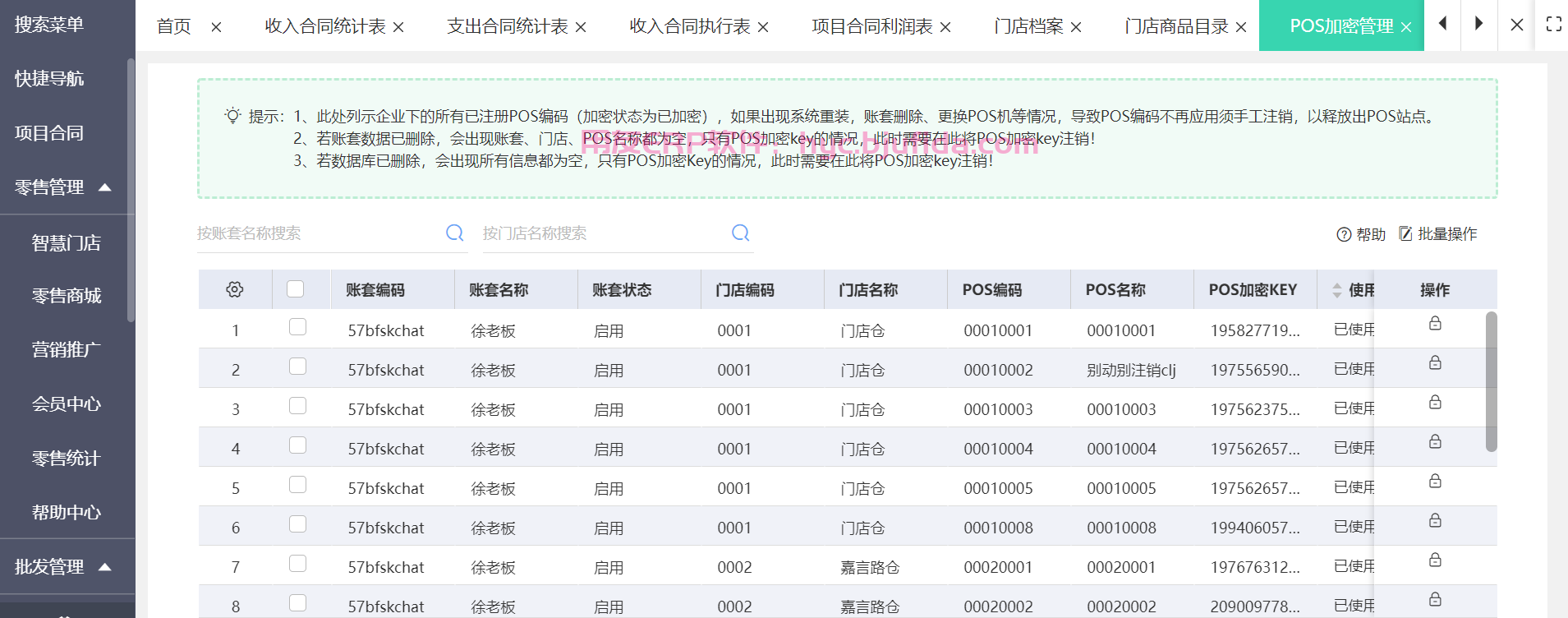
Task: Switch to the 支出合同统计表 tab
Action: tap(508, 26)
